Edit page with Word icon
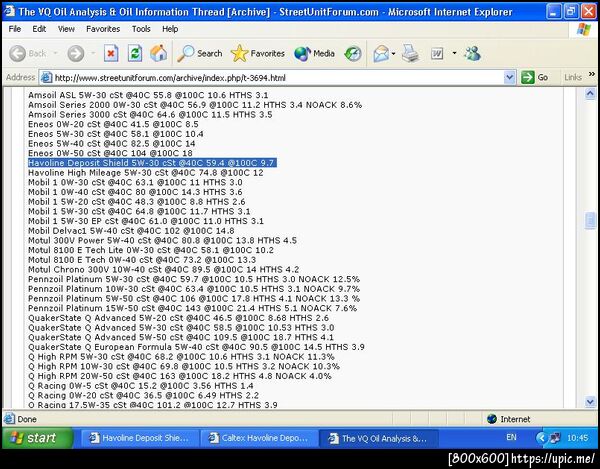The width and height of the screenshot is (600, 469). [x=437, y=54]
